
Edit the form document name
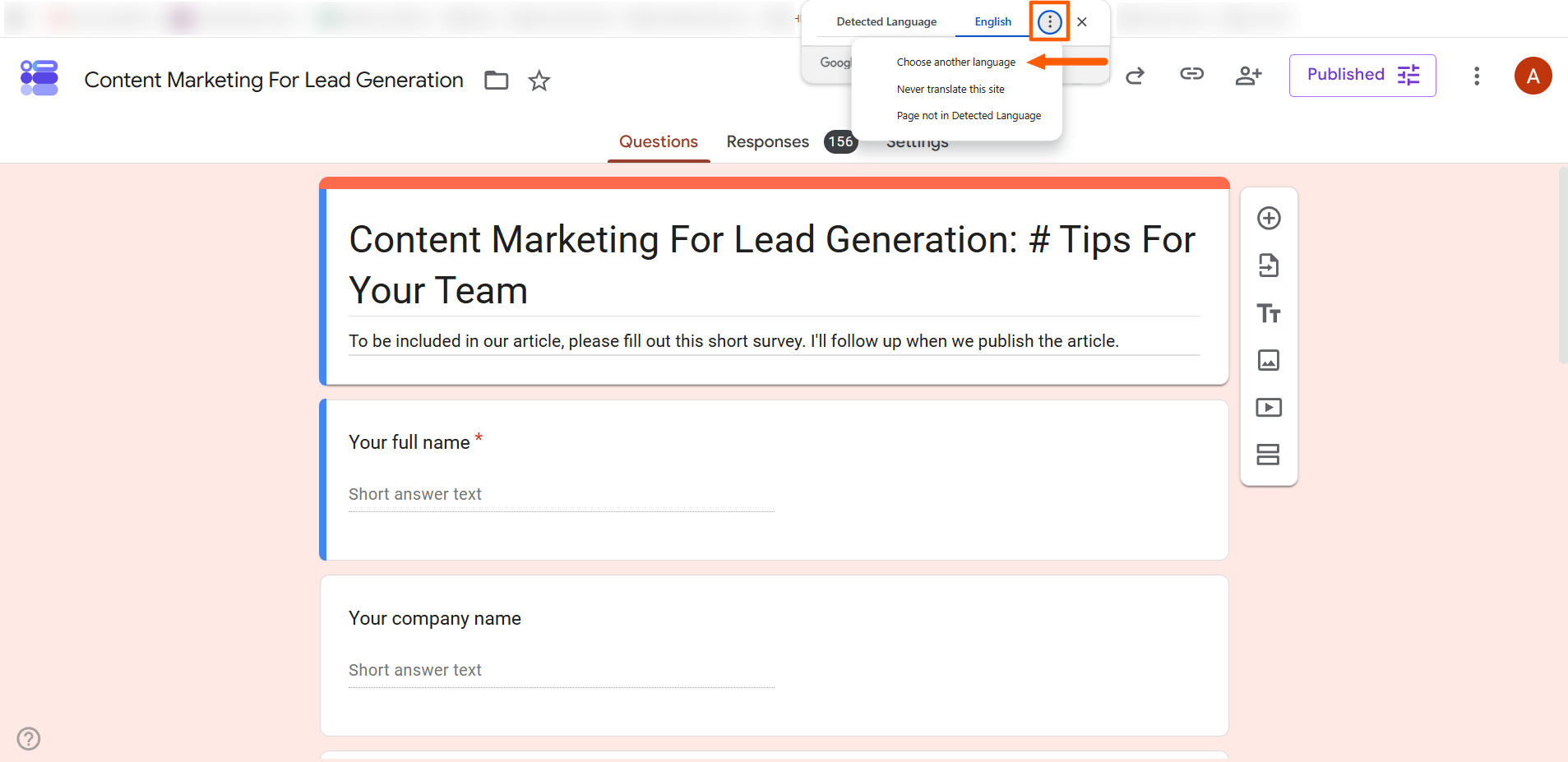[274, 81]
